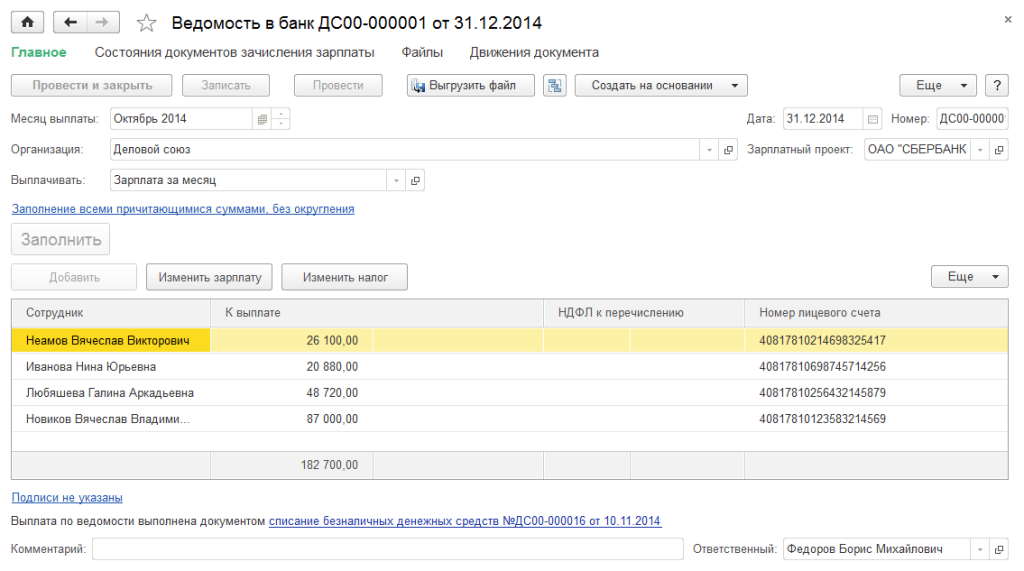Click in the Комментарий input field

[x=388, y=549]
